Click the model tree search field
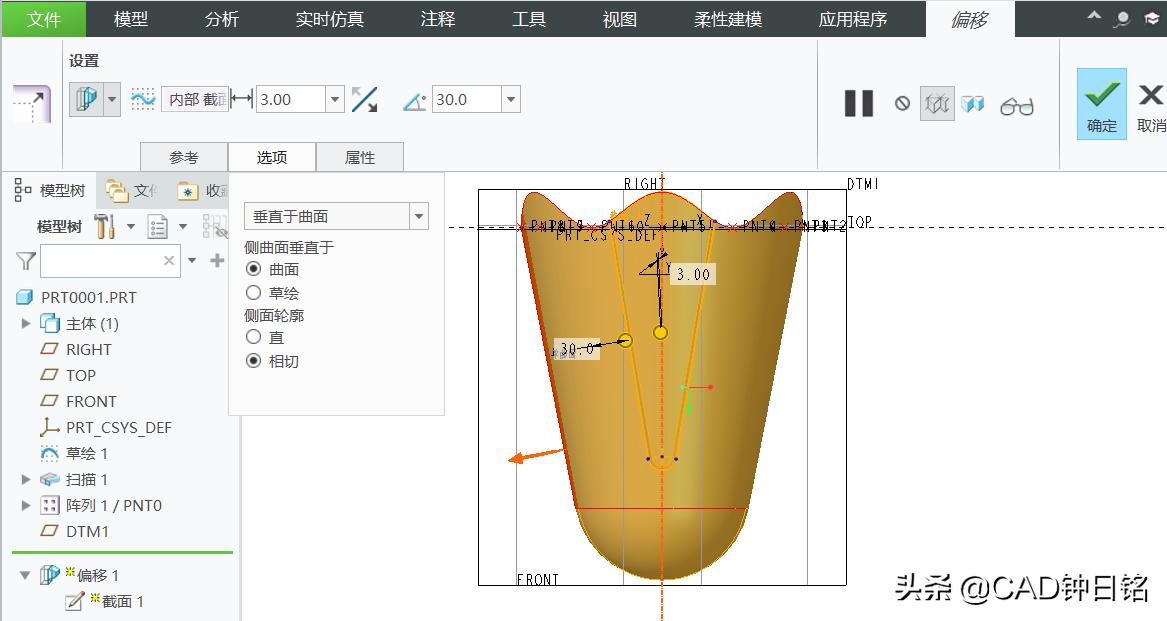The height and width of the screenshot is (621, 1167). point(110,261)
